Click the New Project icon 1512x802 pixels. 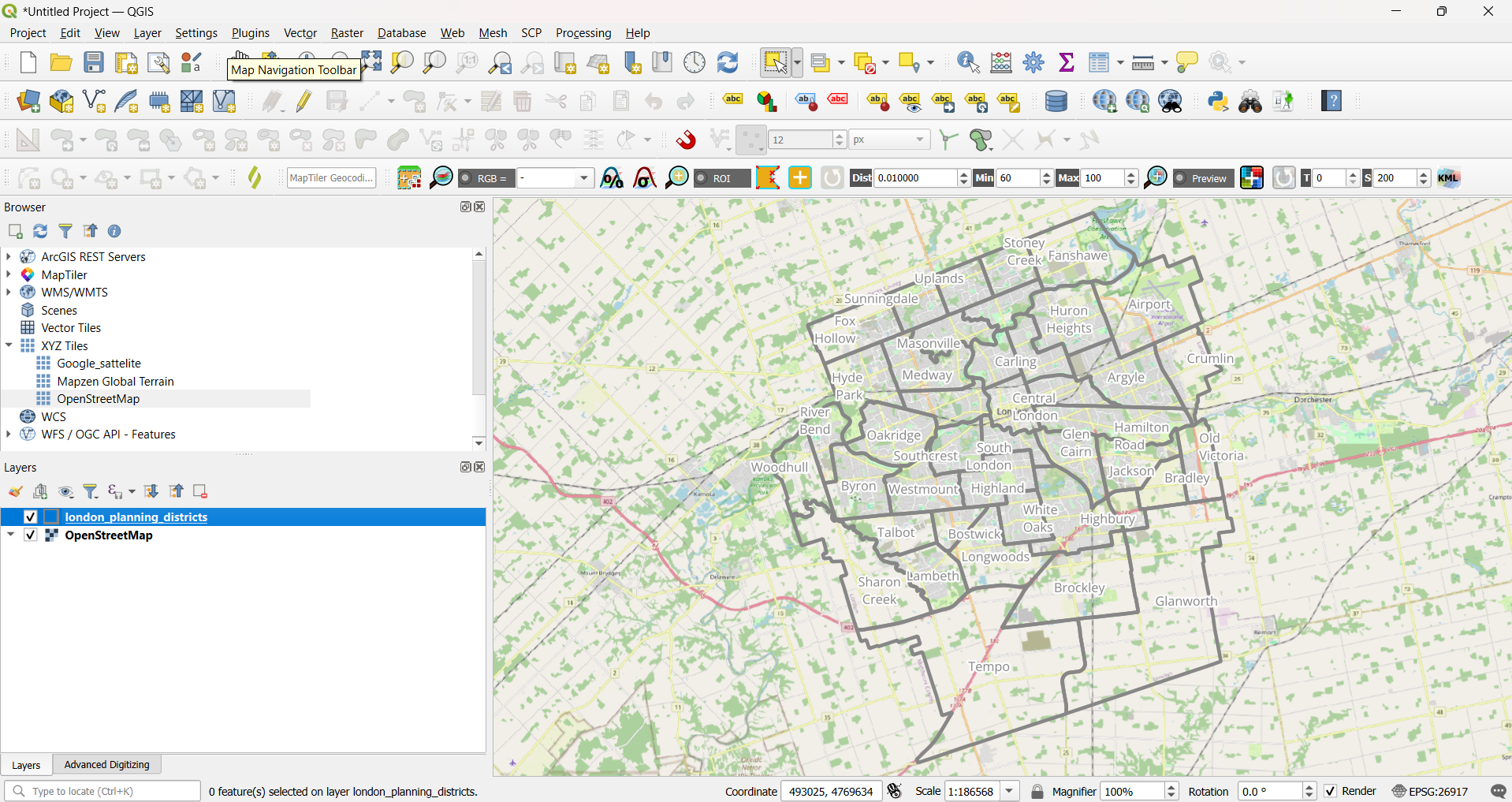pos(28,62)
